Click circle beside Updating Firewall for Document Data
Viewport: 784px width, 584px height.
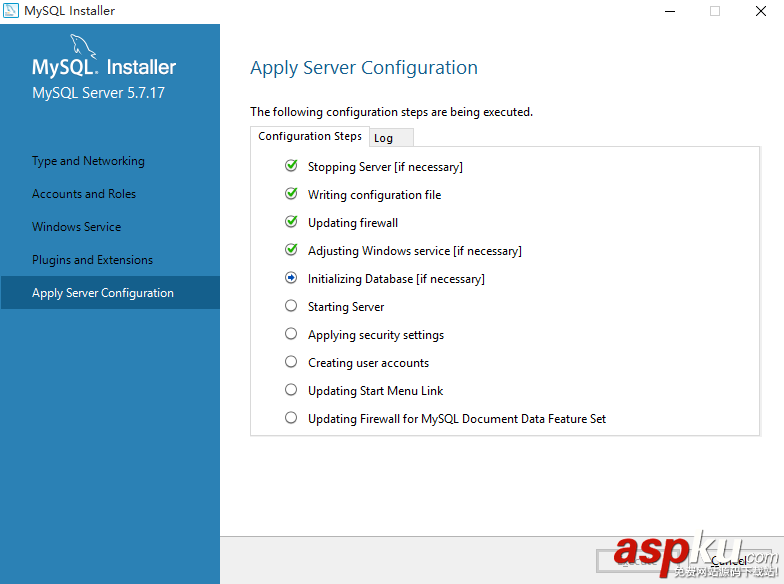point(291,418)
